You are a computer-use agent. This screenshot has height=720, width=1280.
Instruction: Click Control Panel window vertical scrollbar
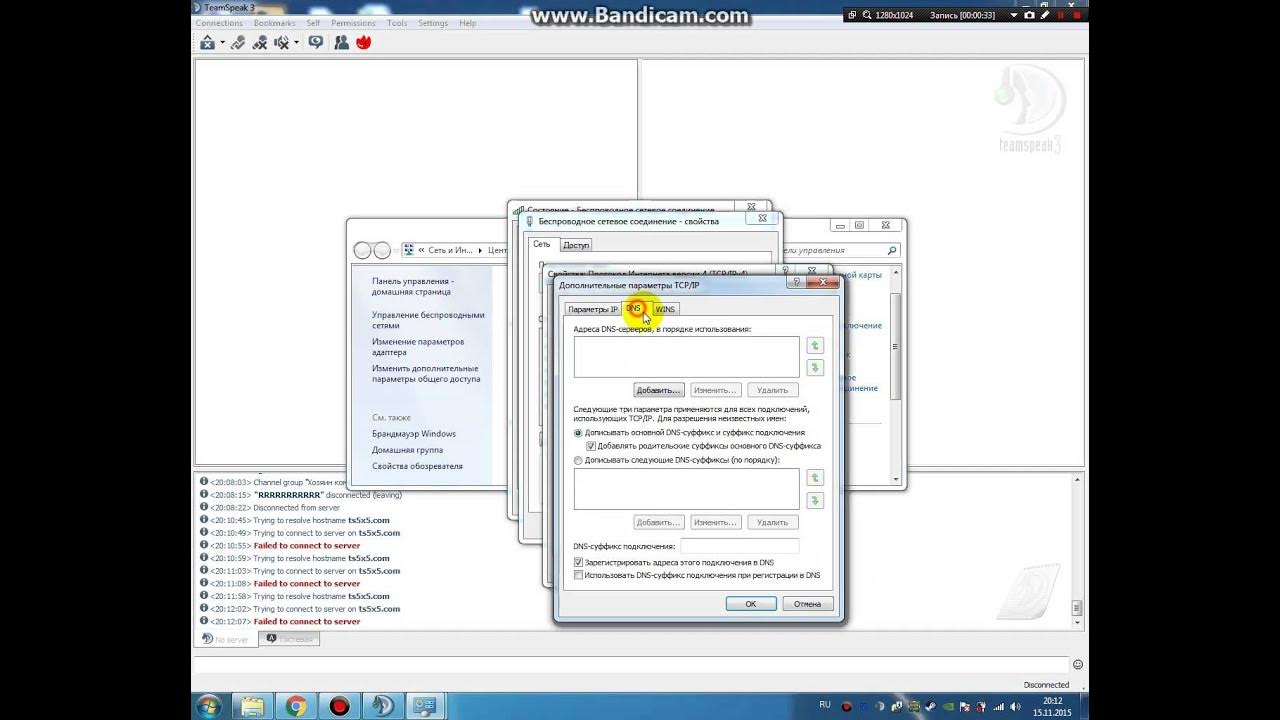point(896,376)
